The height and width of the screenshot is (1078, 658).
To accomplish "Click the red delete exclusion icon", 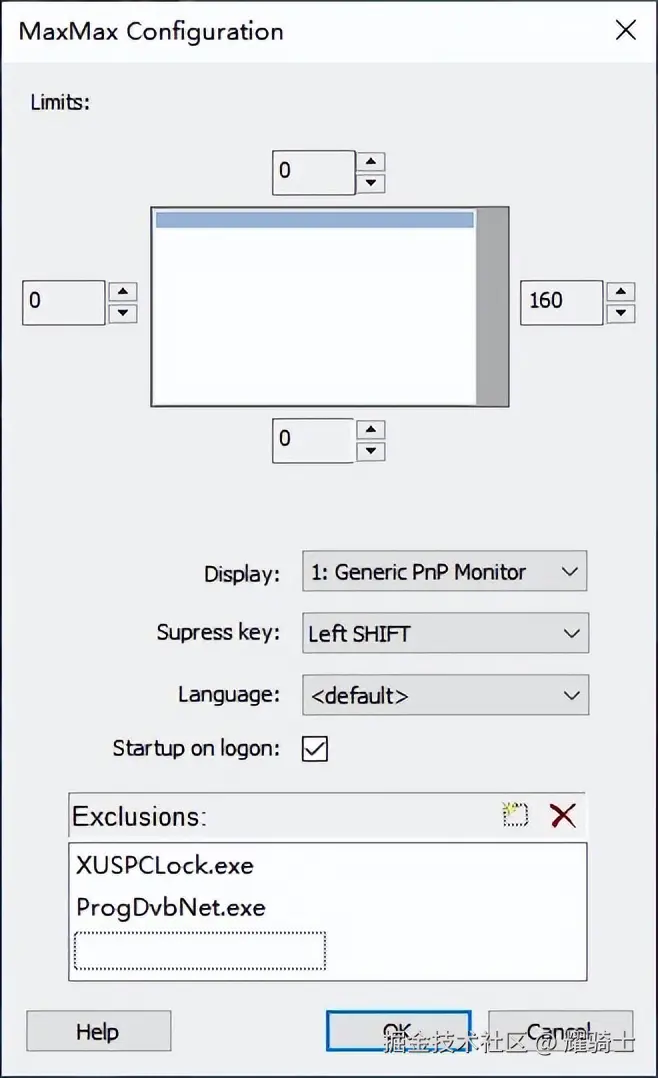I will point(563,815).
